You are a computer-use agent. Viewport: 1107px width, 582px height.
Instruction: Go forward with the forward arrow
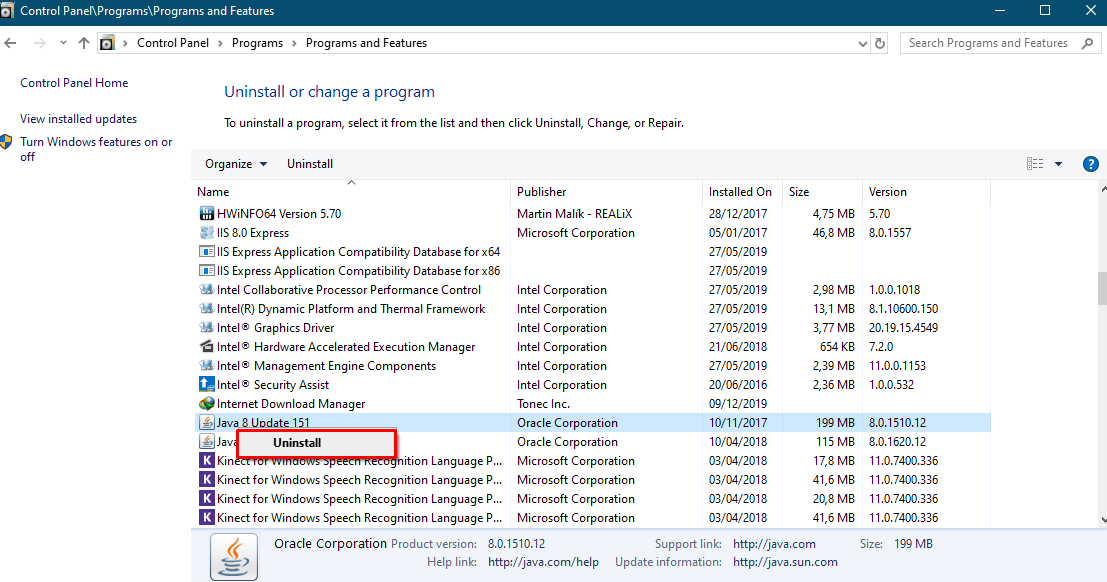(40, 43)
